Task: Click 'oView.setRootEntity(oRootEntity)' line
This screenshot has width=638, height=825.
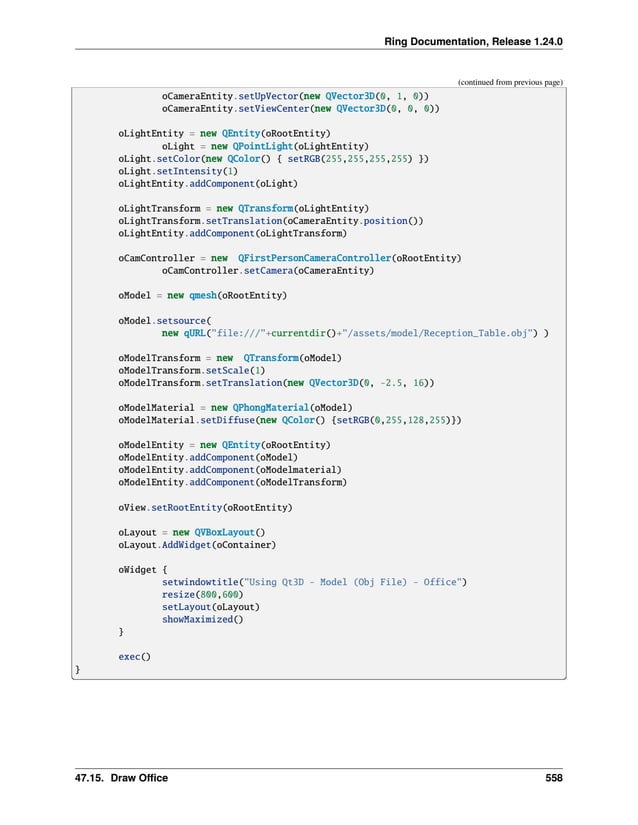Action: point(205,508)
